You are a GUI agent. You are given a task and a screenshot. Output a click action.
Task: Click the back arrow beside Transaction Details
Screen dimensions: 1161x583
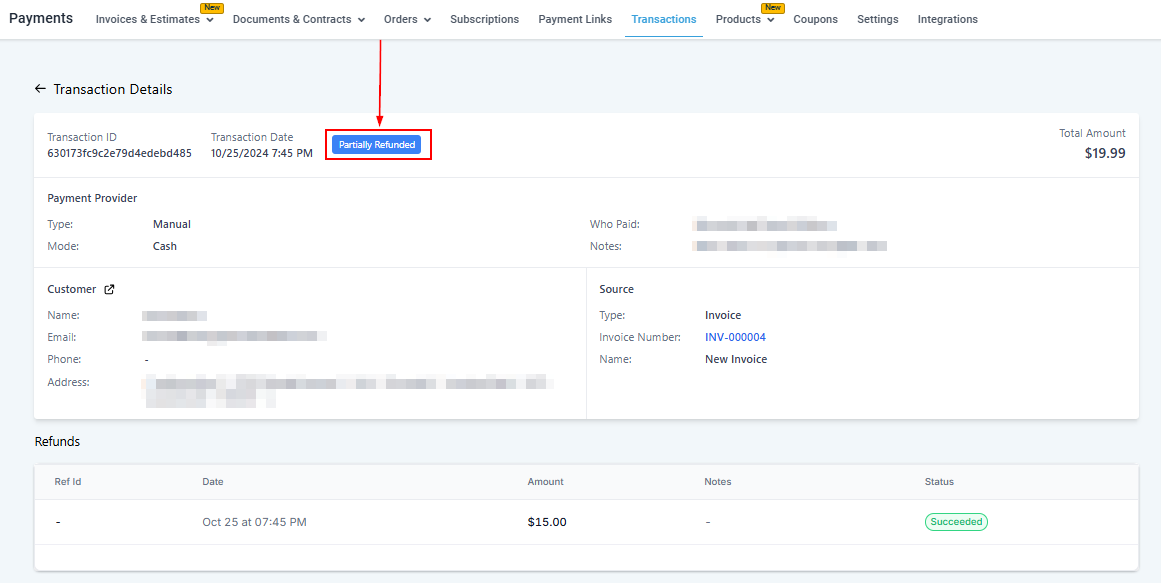40,89
